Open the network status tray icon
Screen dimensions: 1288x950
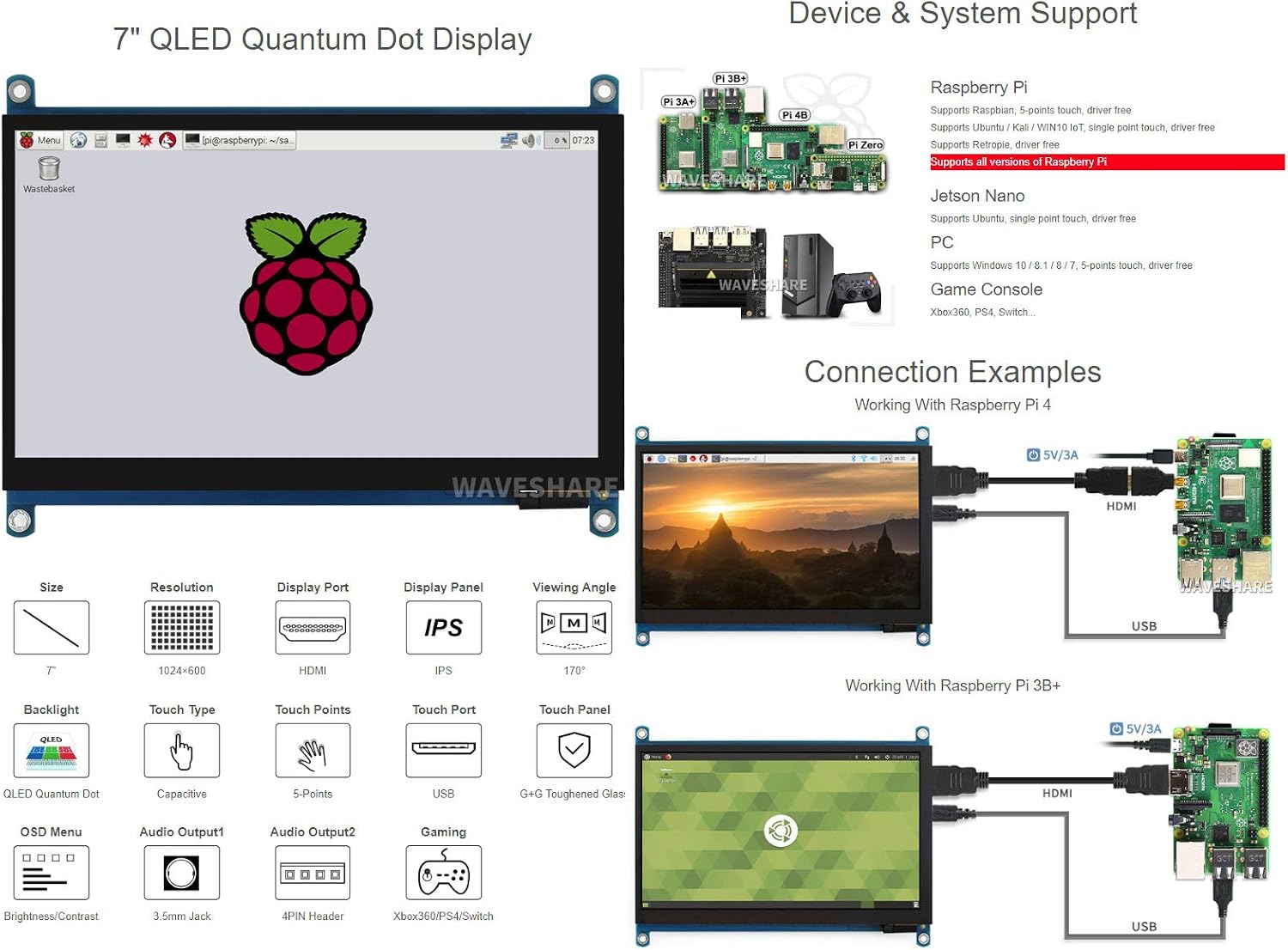pyautogui.click(x=508, y=140)
